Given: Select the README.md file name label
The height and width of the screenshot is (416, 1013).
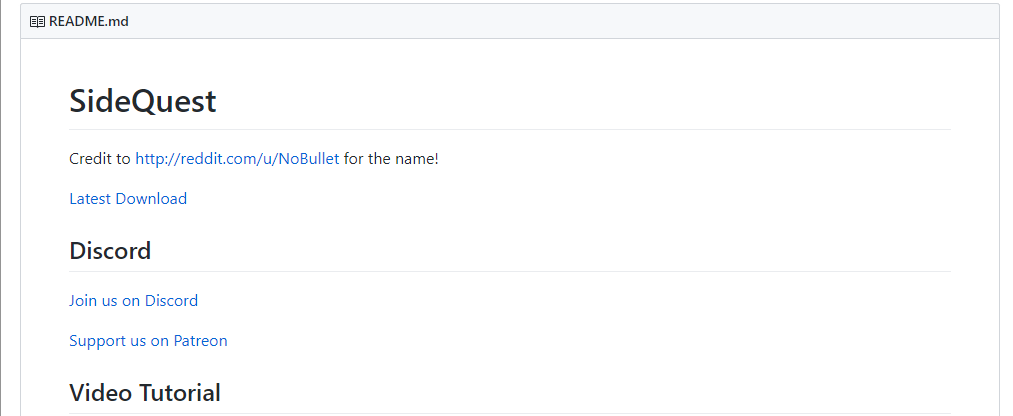Looking at the screenshot, I should (x=89, y=21).
